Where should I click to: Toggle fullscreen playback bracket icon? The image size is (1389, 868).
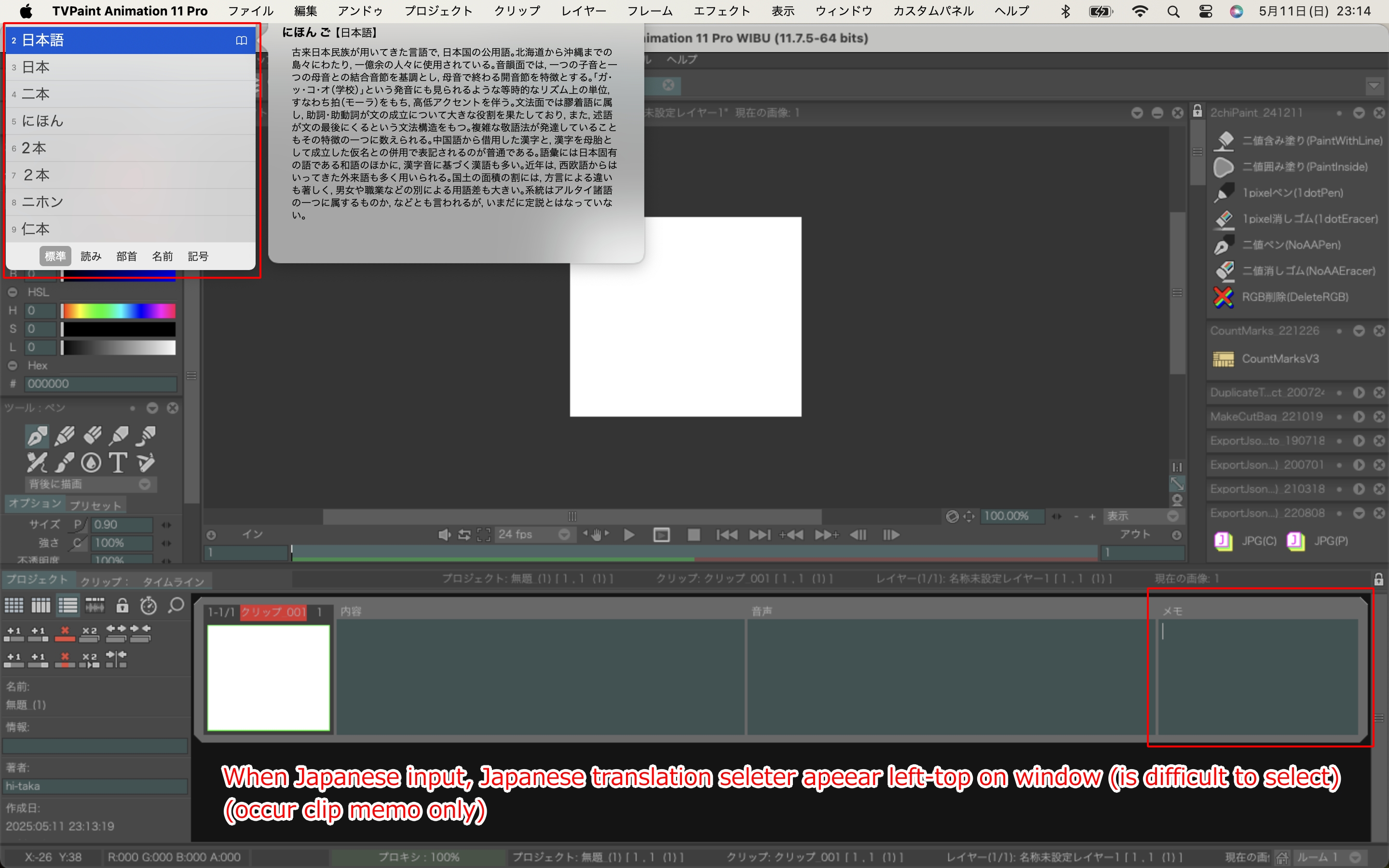point(483,534)
